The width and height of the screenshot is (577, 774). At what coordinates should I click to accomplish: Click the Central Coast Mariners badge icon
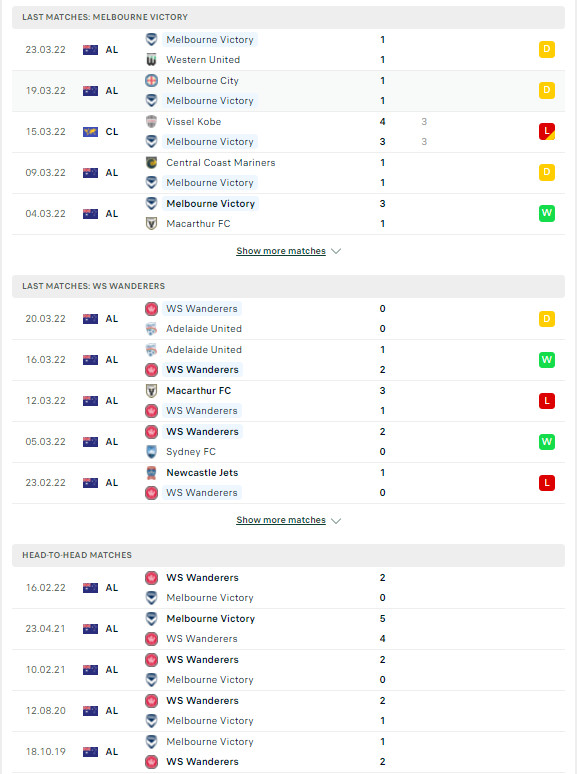[152, 162]
